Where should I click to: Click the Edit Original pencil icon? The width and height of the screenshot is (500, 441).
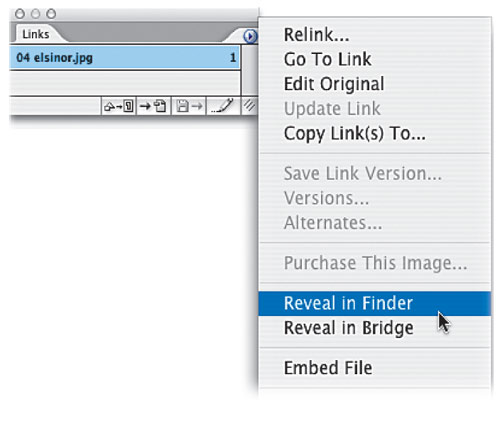(223, 106)
